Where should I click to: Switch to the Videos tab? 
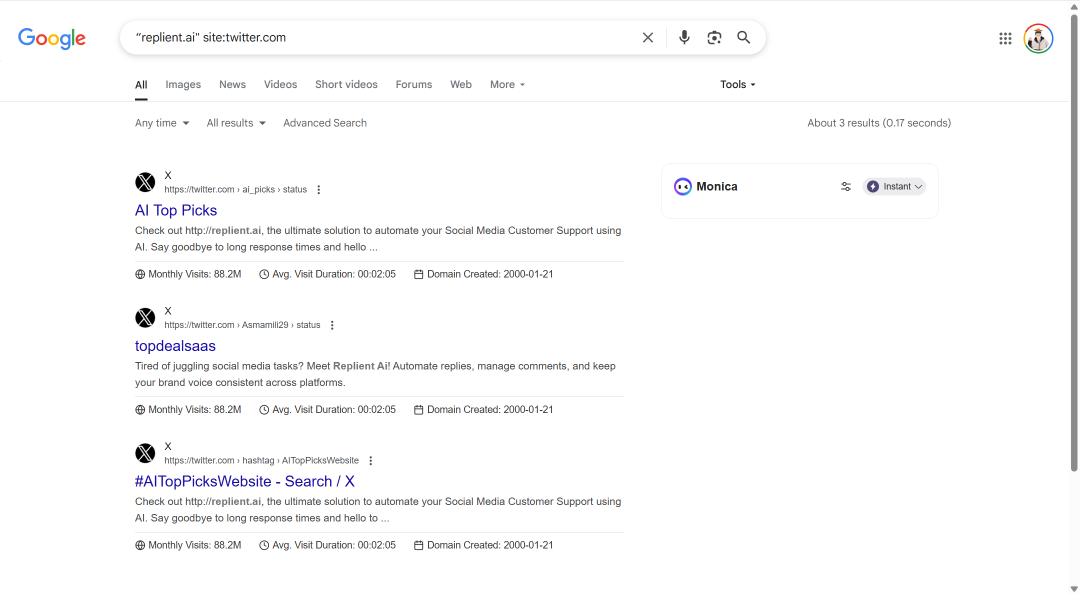(x=280, y=84)
